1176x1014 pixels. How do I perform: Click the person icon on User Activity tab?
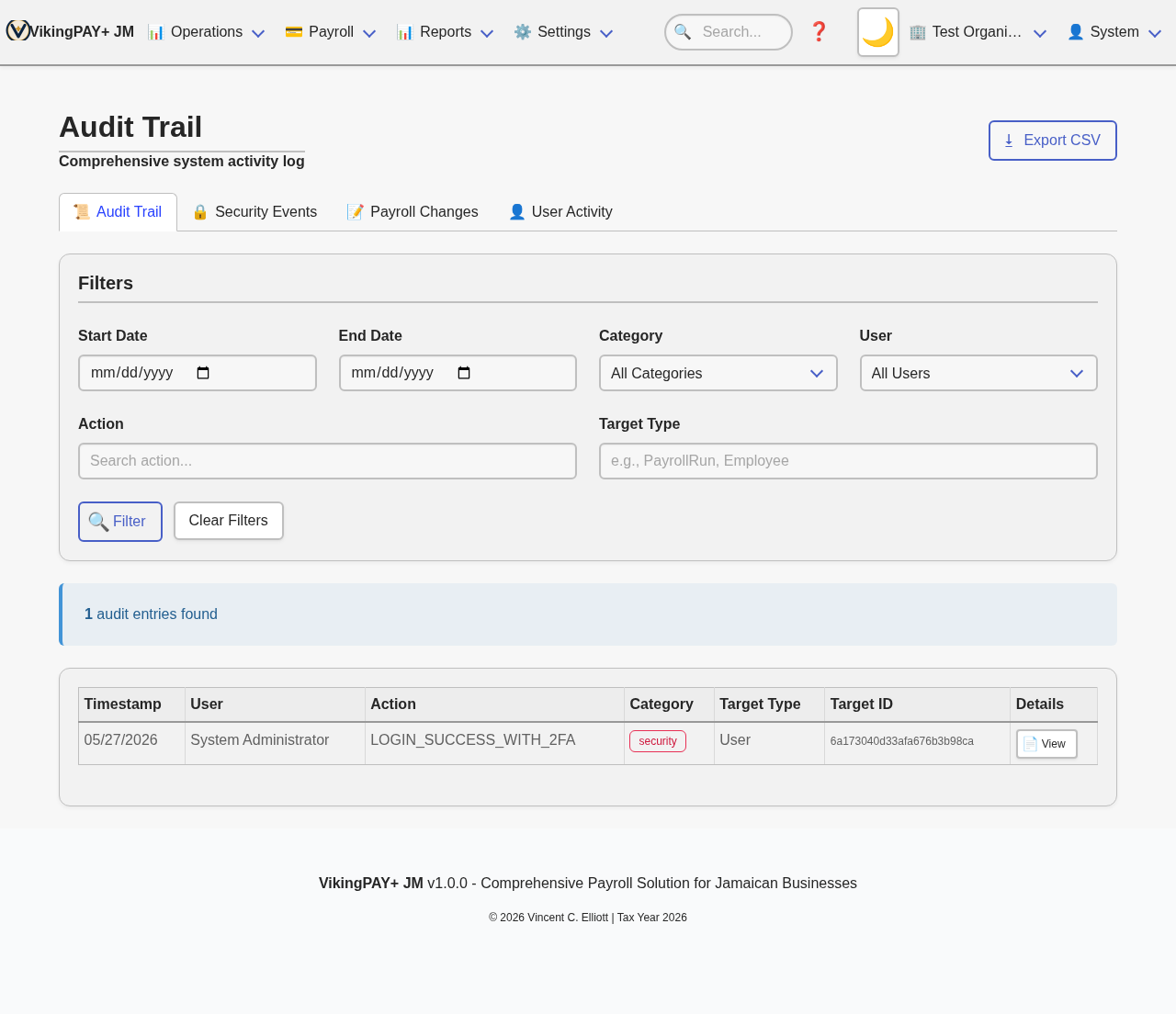[517, 212]
